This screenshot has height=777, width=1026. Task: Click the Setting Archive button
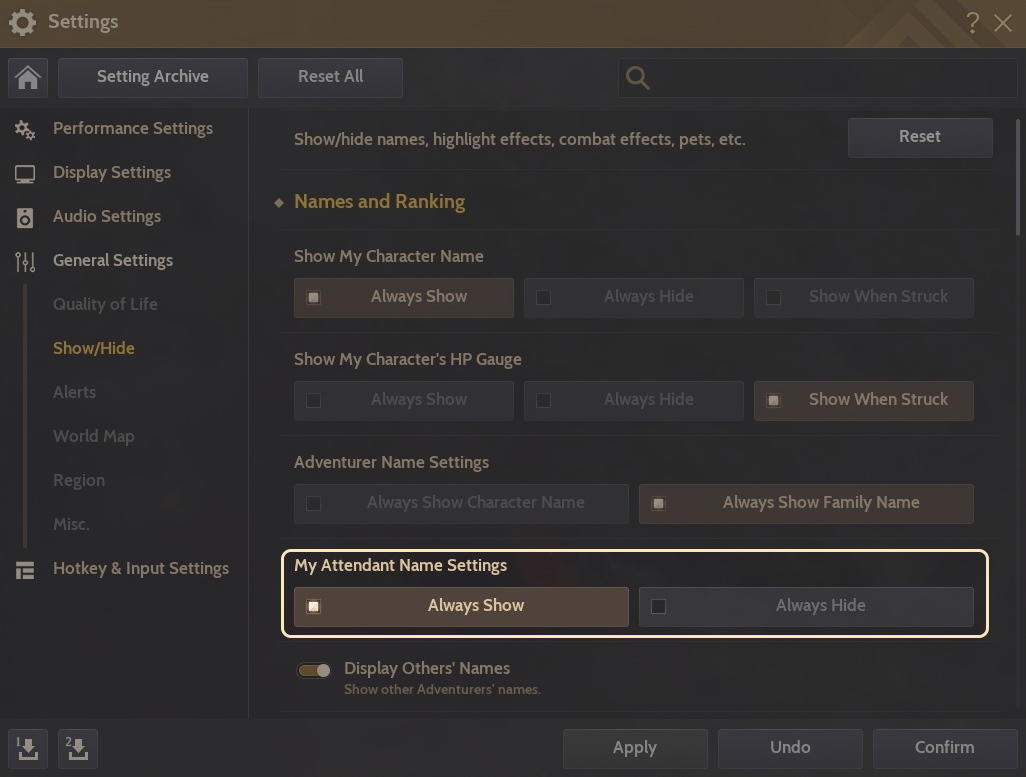153,77
